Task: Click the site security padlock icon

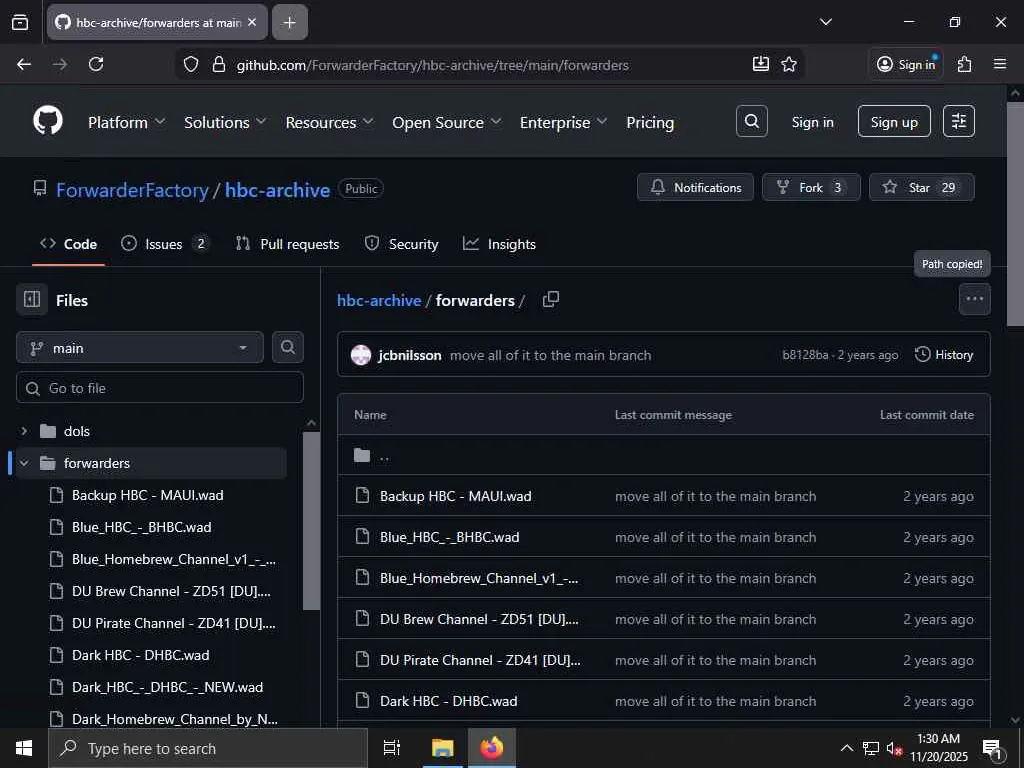Action: click(x=219, y=64)
